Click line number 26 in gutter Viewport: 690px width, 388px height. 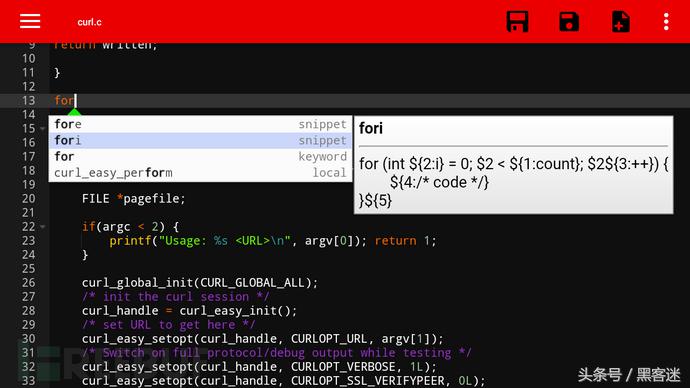(29, 282)
